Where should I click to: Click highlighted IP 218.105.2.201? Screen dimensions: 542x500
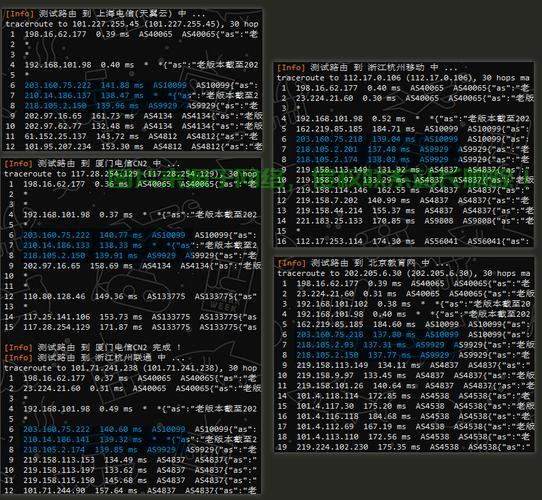point(327,149)
